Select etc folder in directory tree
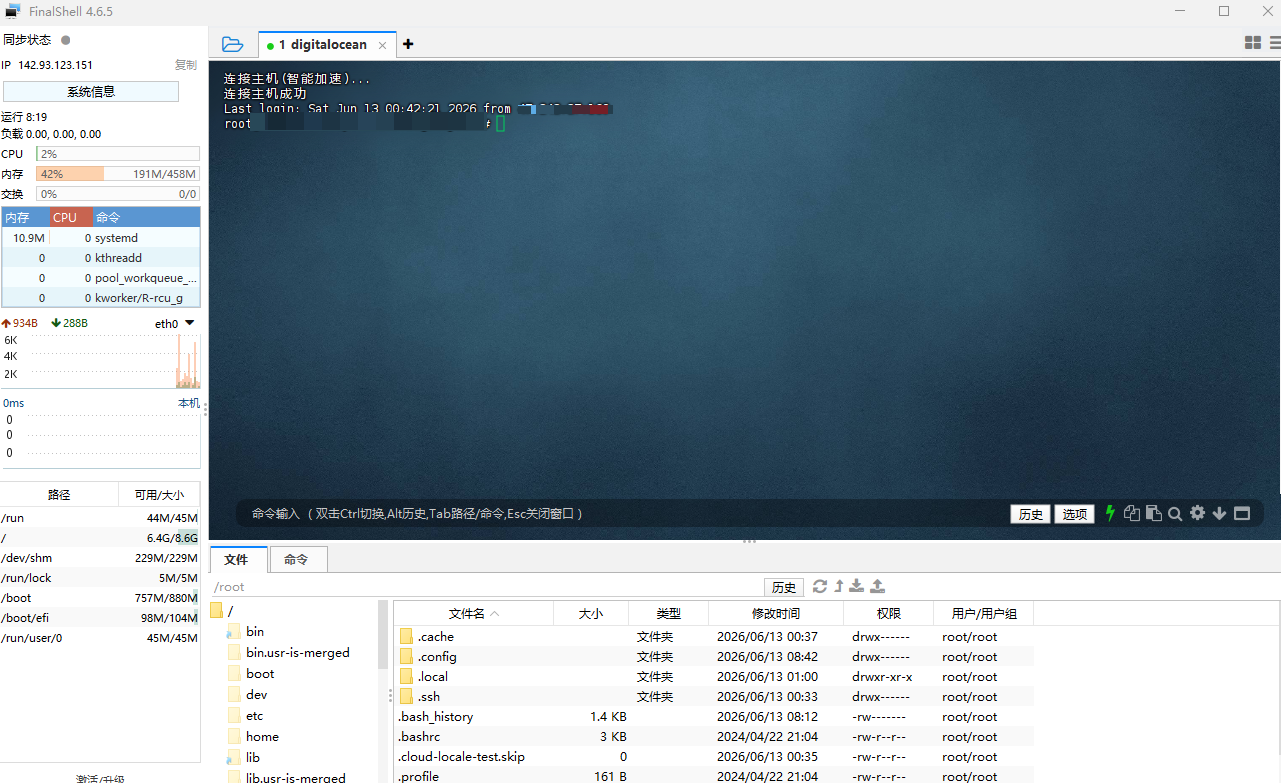1281x783 pixels. pos(245,715)
